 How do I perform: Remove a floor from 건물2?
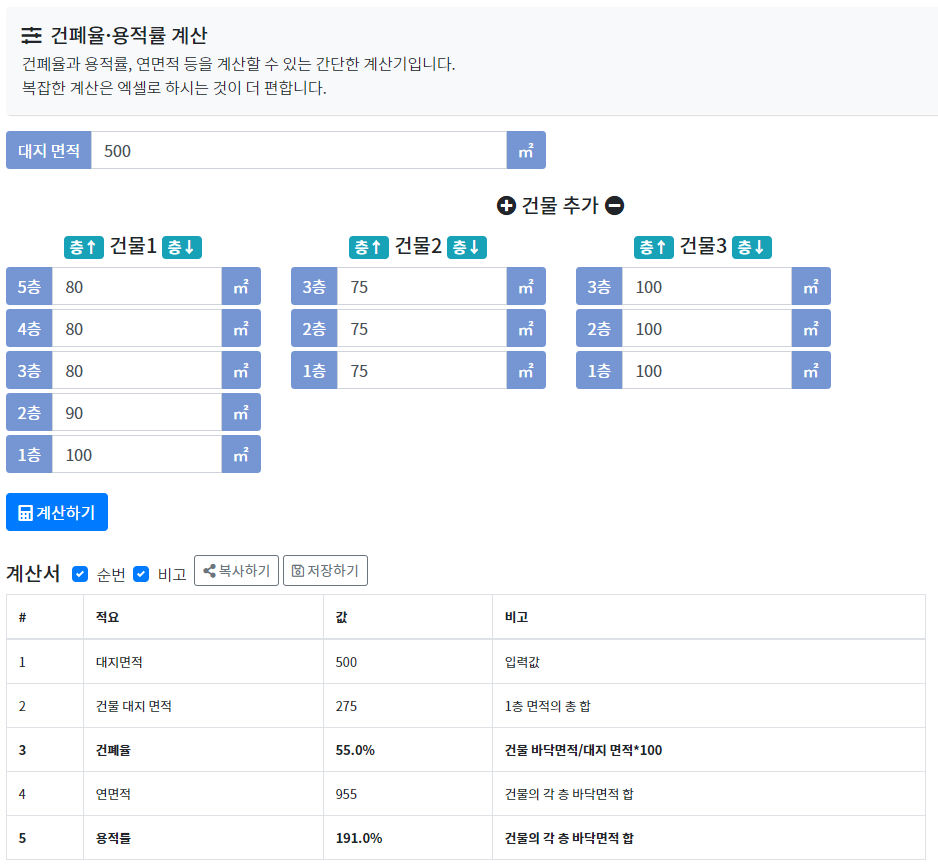point(467,247)
